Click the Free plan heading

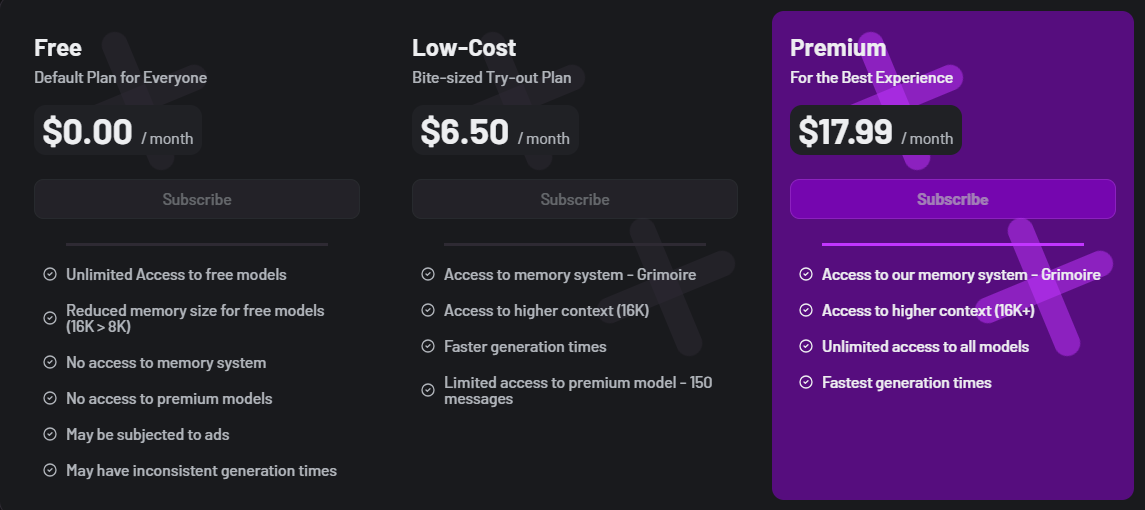(x=58, y=47)
